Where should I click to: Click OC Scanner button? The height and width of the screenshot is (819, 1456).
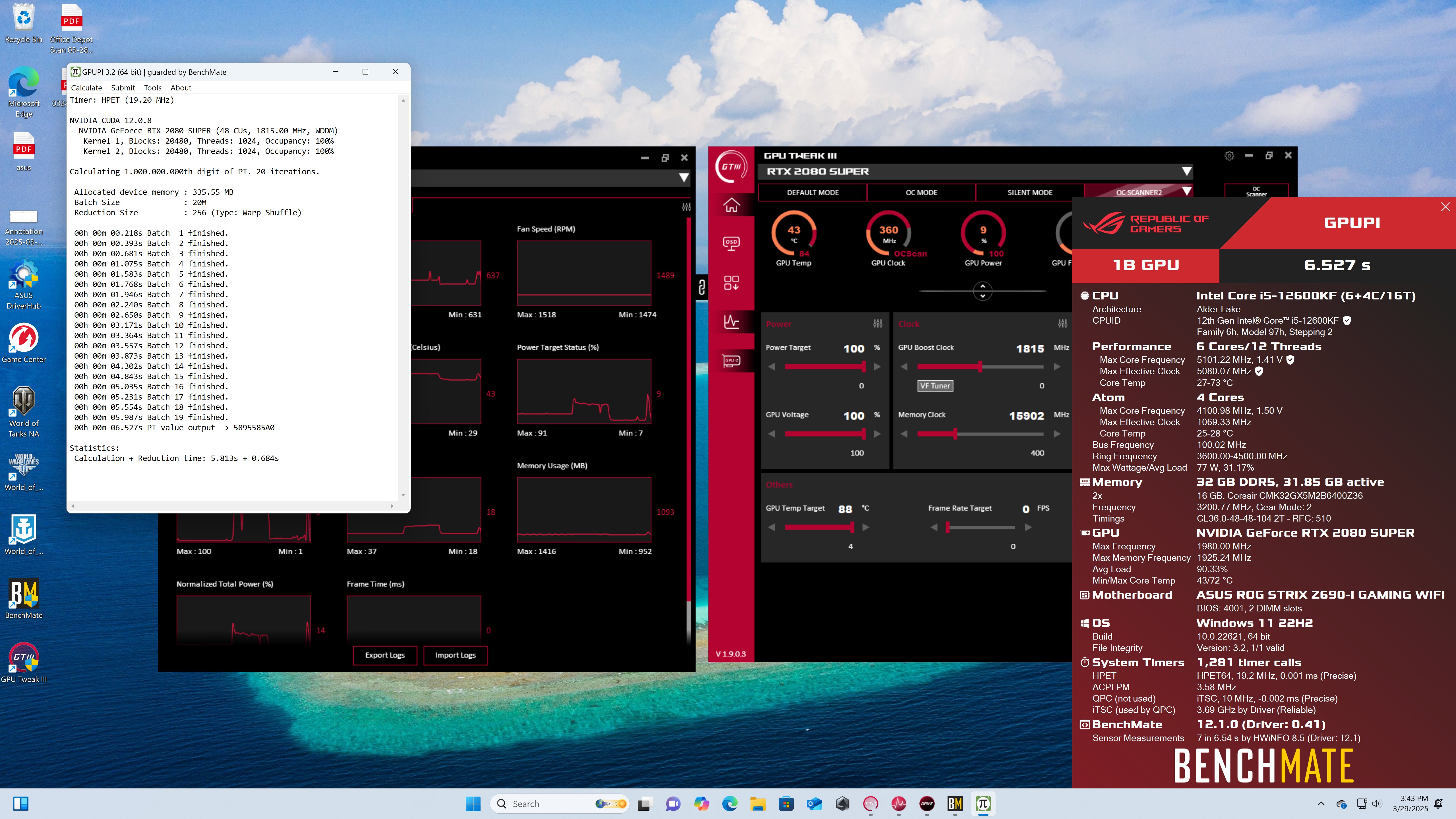click(x=1256, y=192)
